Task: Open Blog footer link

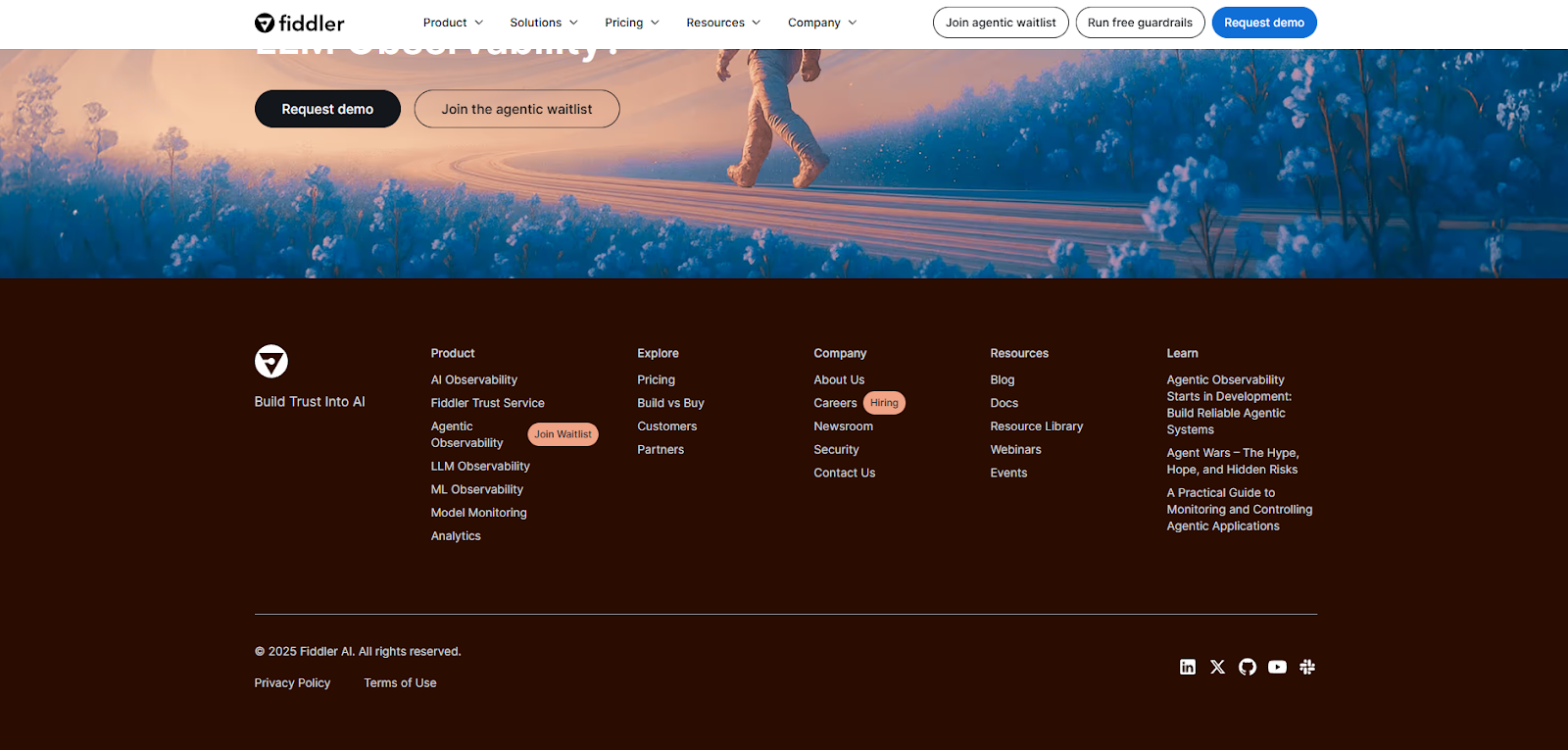Action: pos(1003,379)
